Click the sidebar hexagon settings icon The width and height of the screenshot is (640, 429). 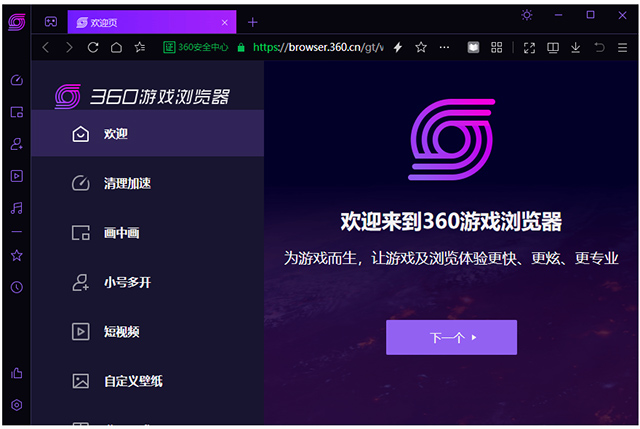click(17, 405)
